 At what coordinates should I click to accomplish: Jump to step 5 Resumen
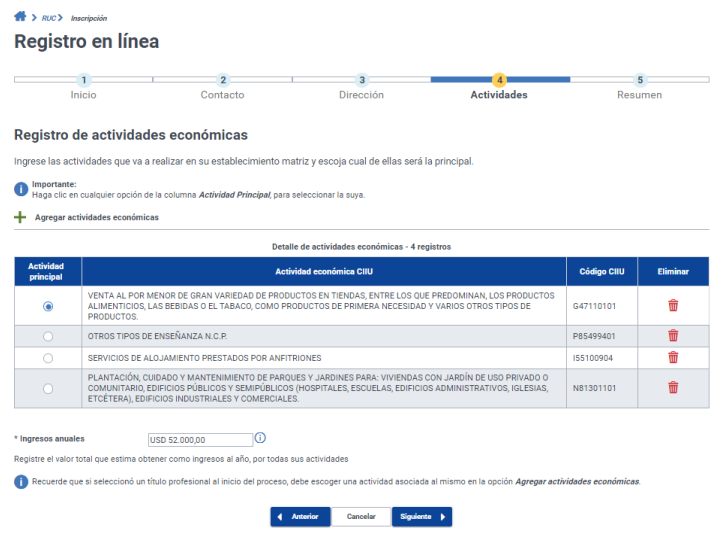click(640, 80)
